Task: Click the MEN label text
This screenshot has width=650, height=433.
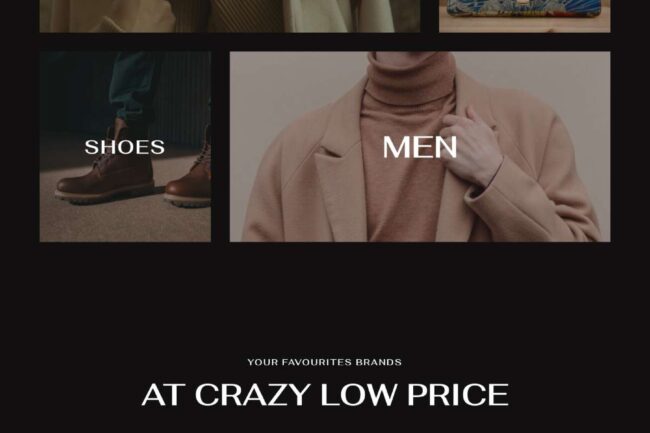Action: pyautogui.click(x=420, y=147)
